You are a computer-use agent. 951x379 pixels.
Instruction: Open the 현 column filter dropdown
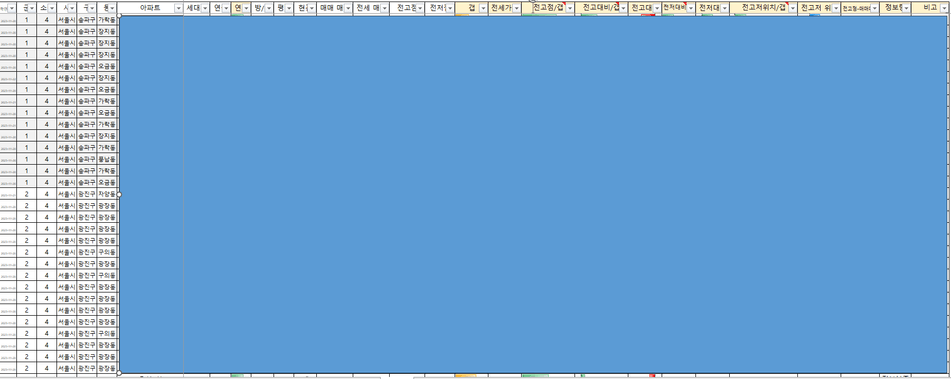tap(311, 8)
